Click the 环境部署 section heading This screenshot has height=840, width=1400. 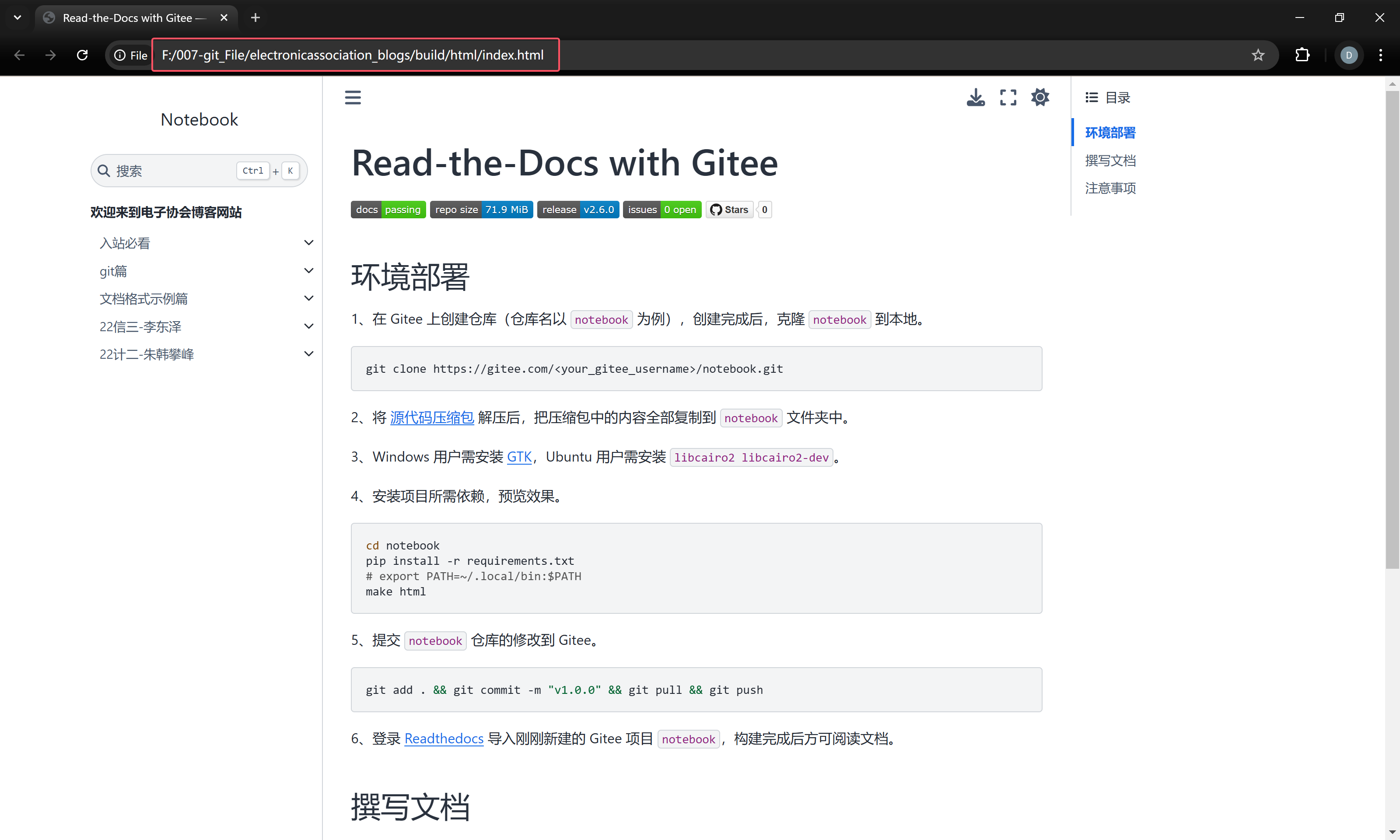(410, 277)
